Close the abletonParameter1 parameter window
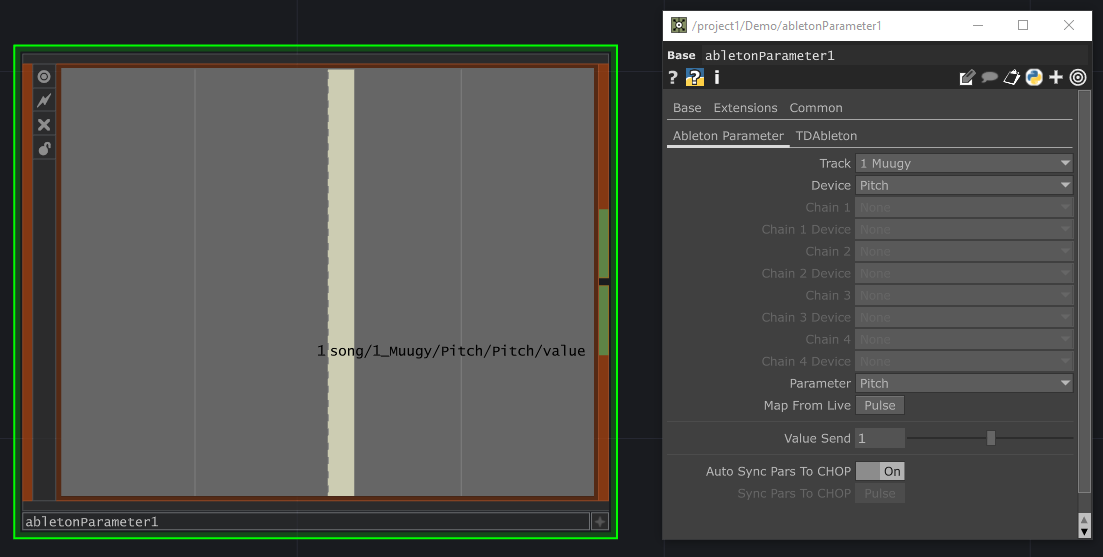Viewport: 1103px width, 557px height. (x=1069, y=25)
